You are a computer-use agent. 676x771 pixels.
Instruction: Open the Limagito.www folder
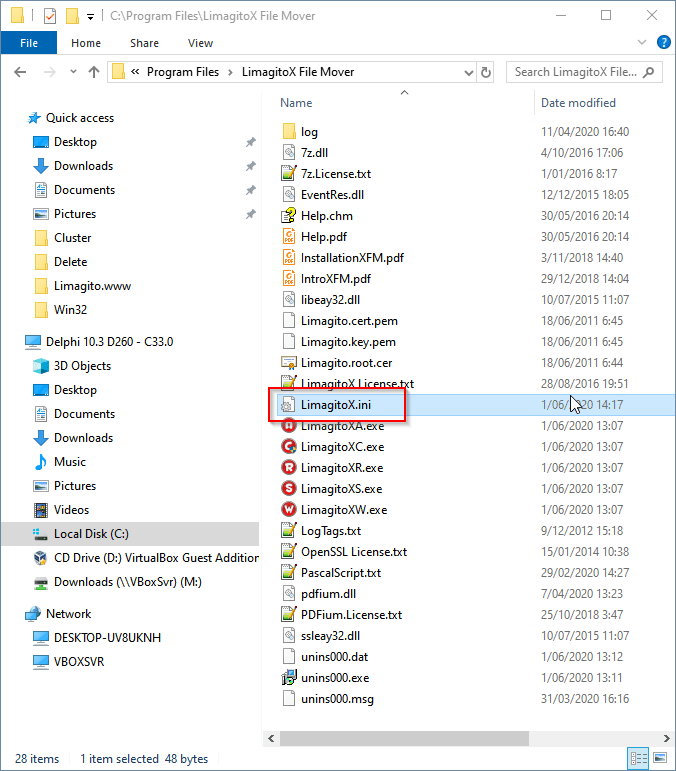pyautogui.click(x=92, y=286)
